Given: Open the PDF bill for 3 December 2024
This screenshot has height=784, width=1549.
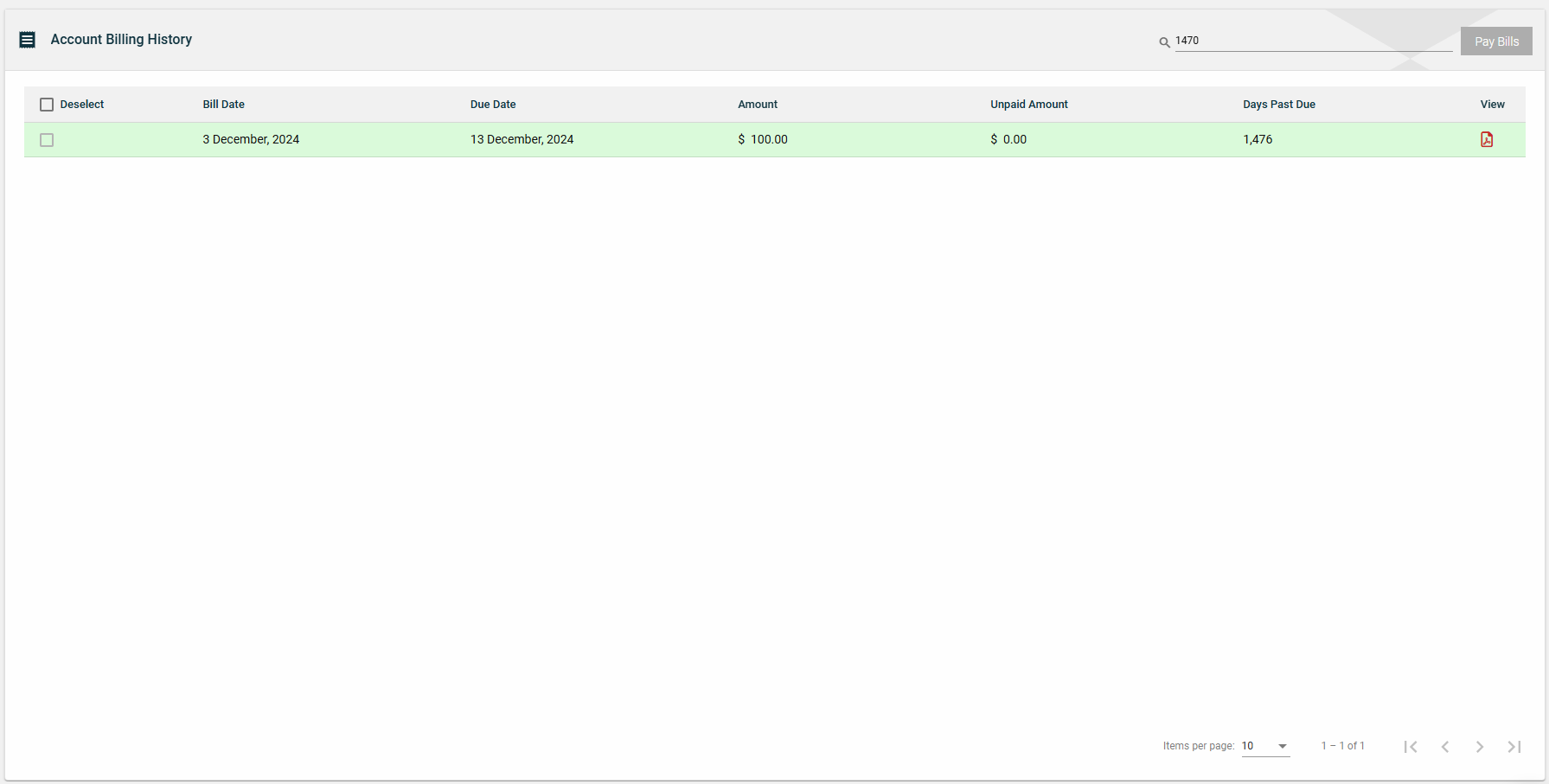Looking at the screenshot, I should [1488, 139].
